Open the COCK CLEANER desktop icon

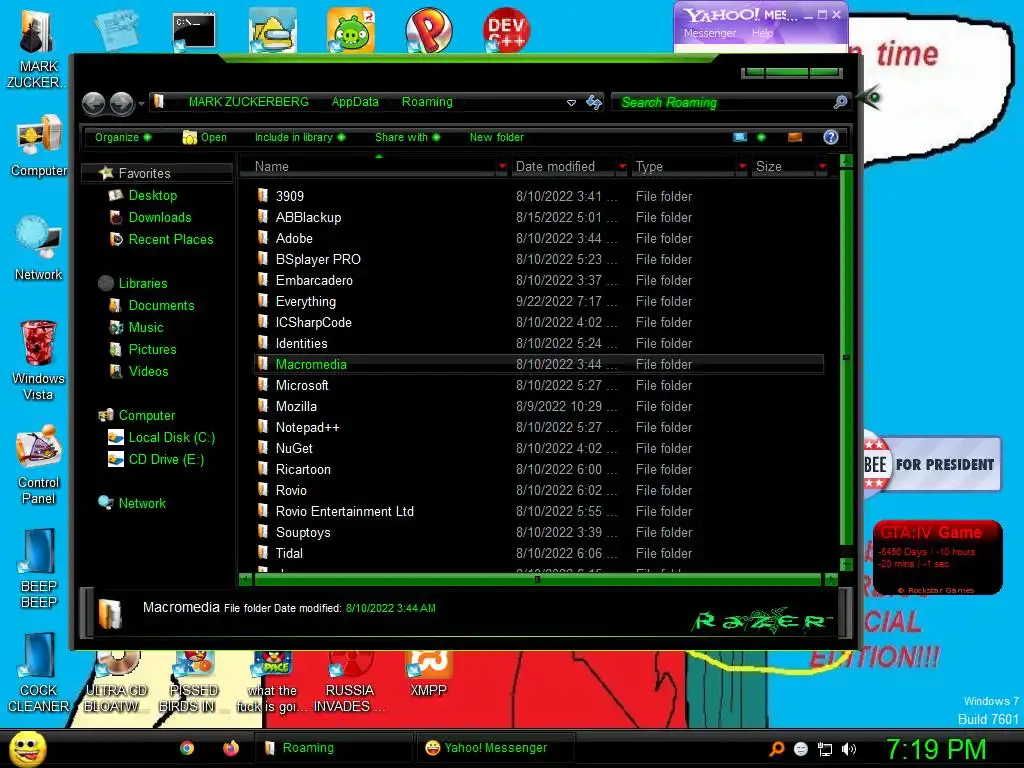pyautogui.click(x=39, y=673)
